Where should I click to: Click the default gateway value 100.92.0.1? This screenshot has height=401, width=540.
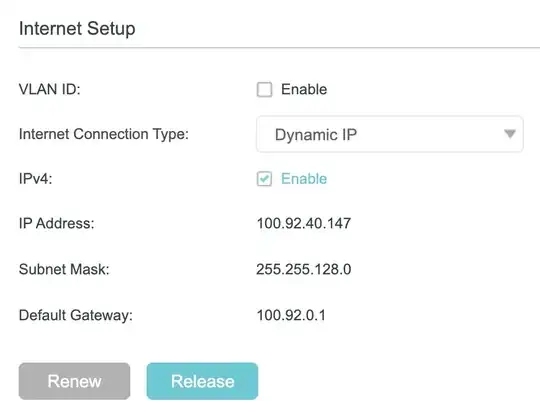tap(291, 315)
